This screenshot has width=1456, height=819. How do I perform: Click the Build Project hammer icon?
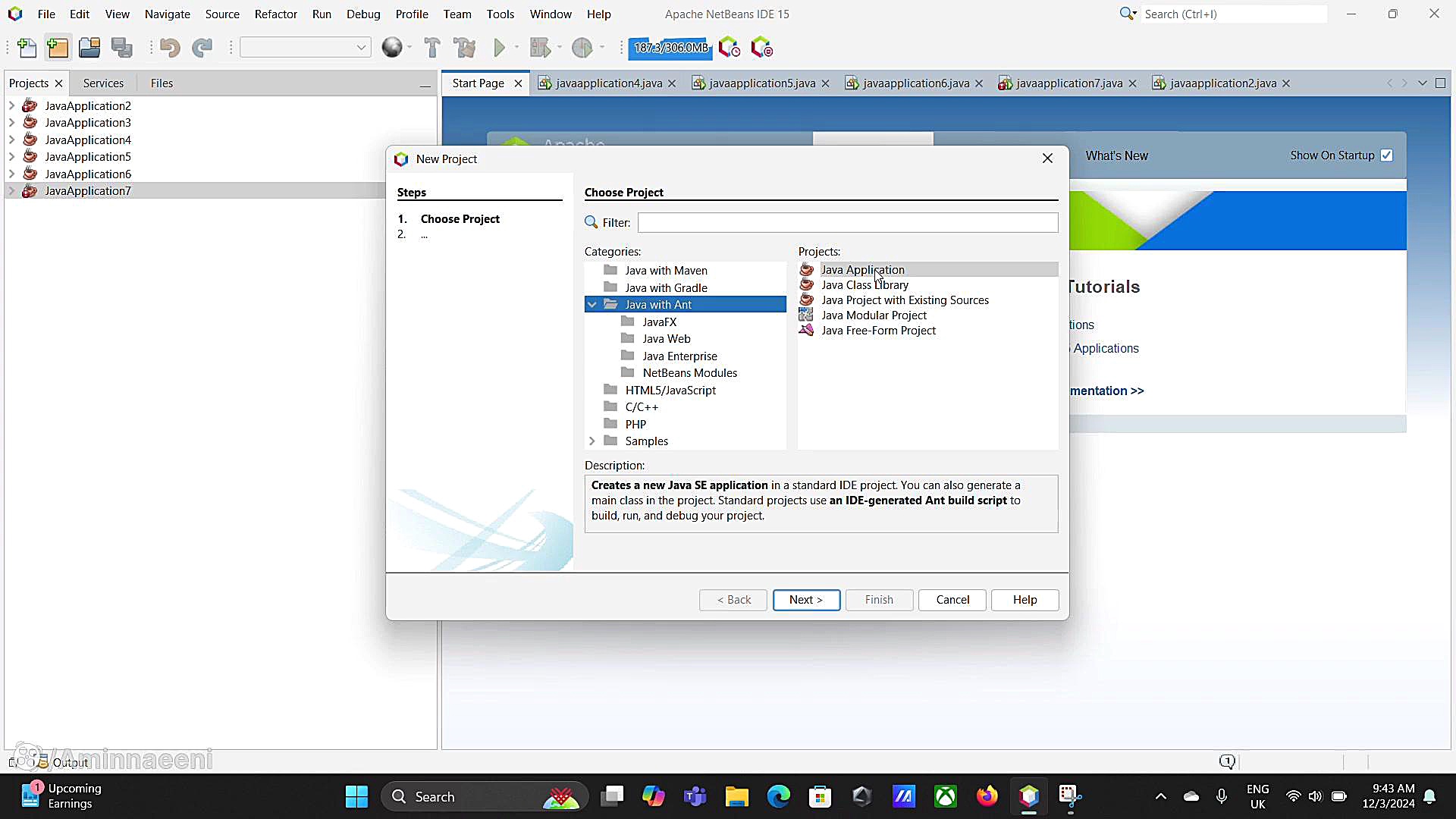[432, 48]
